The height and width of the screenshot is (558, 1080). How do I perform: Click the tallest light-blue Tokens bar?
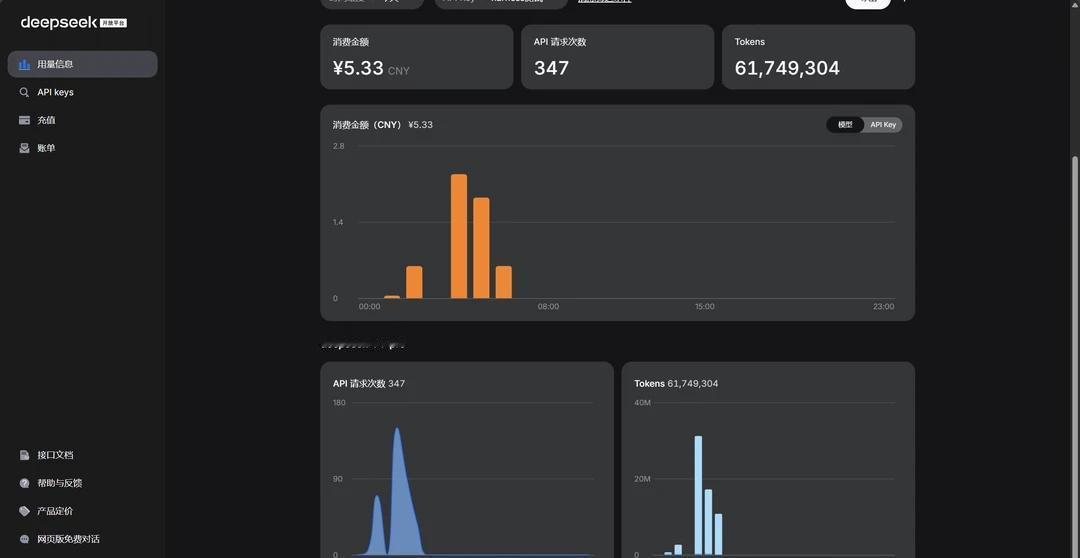[698, 495]
